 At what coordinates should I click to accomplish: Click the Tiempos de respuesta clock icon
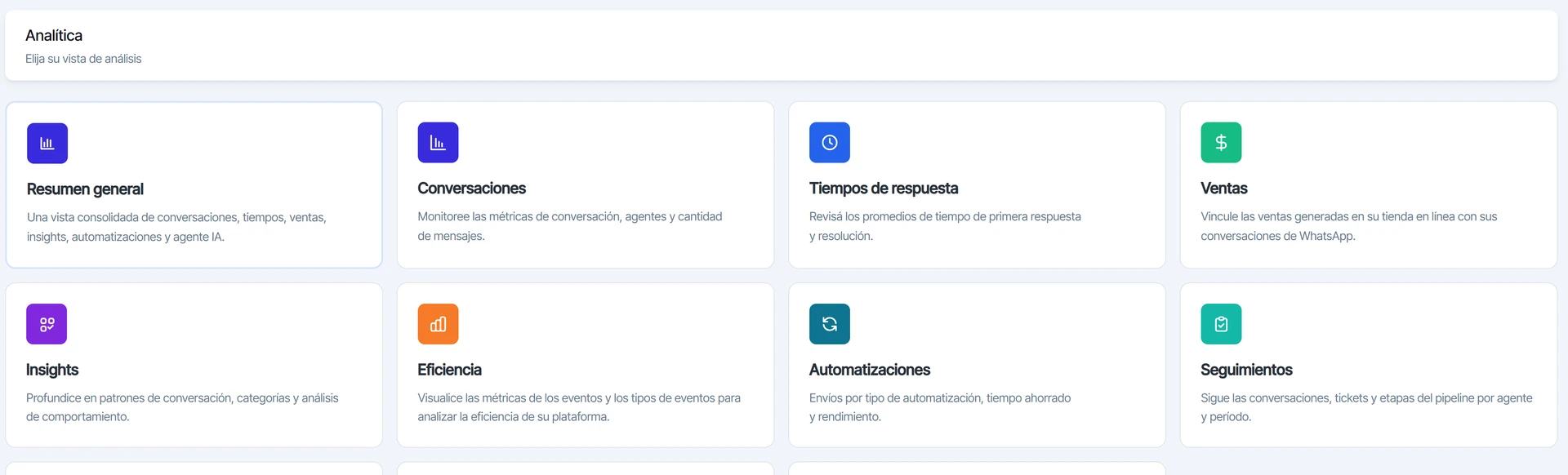[830, 143]
